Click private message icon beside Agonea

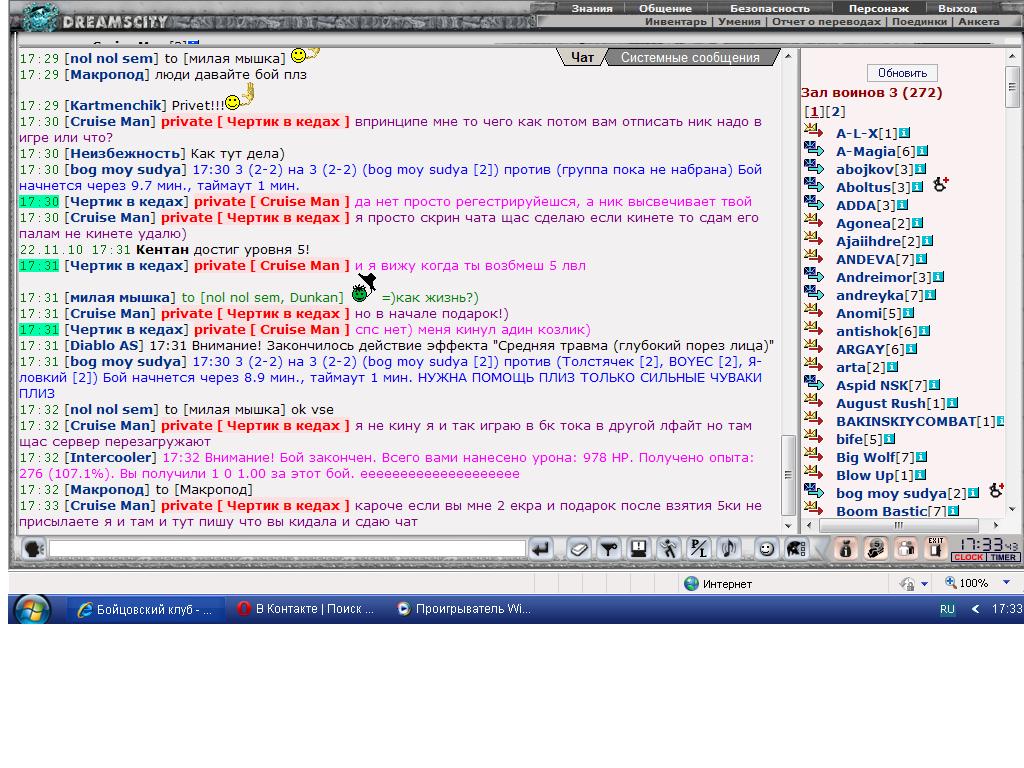click(814, 222)
